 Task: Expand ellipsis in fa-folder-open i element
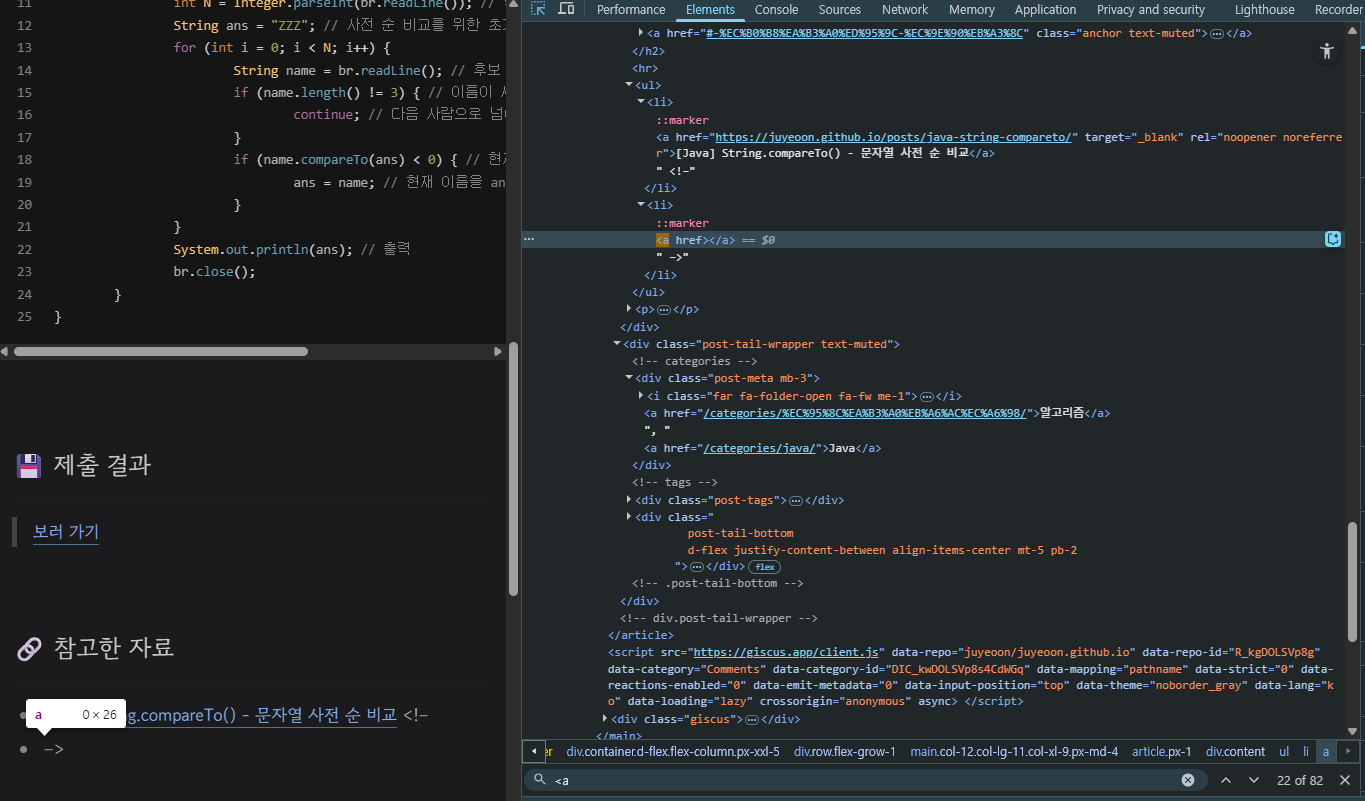tap(926, 396)
